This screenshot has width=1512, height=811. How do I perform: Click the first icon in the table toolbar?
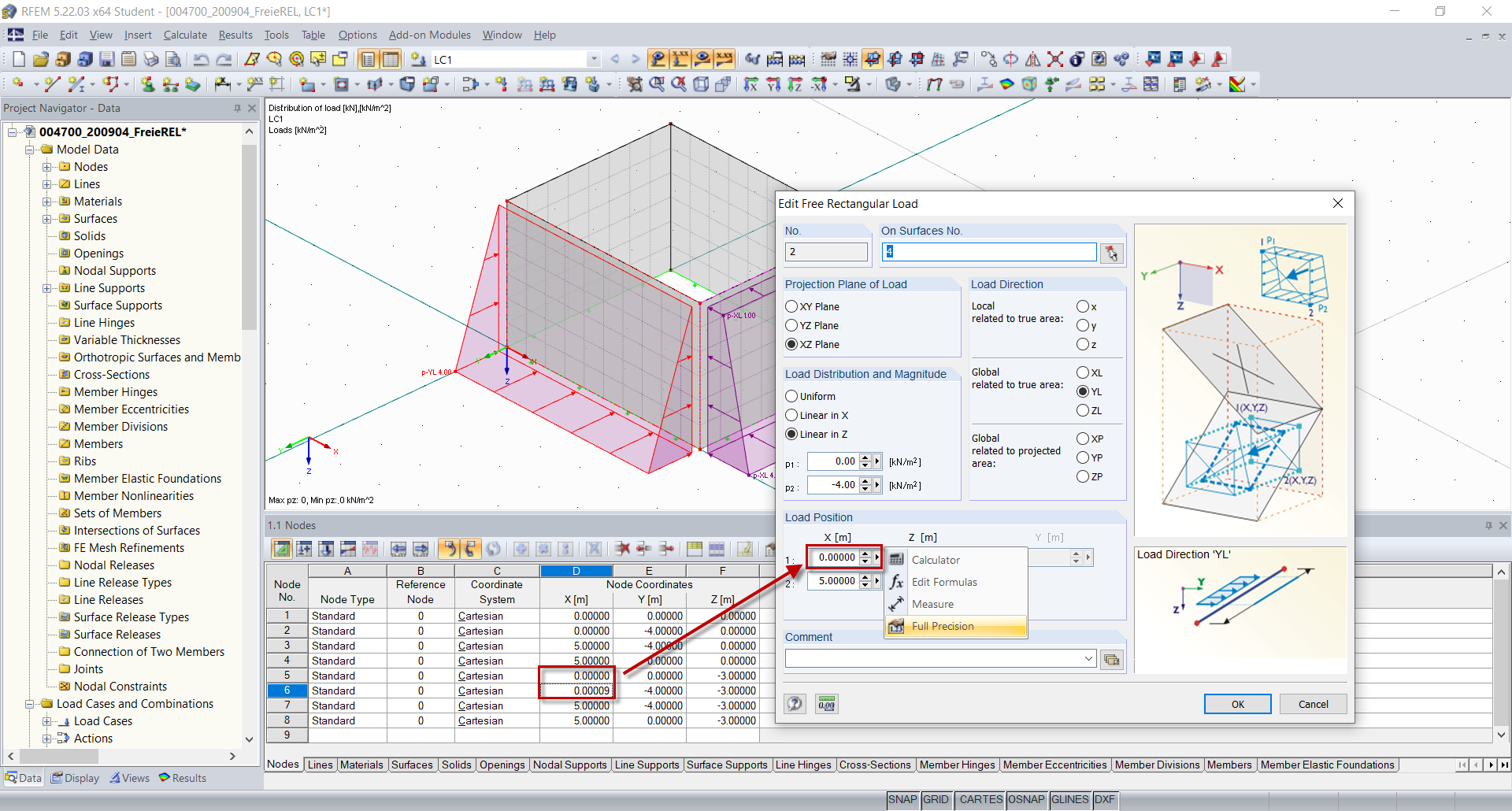coord(281,549)
